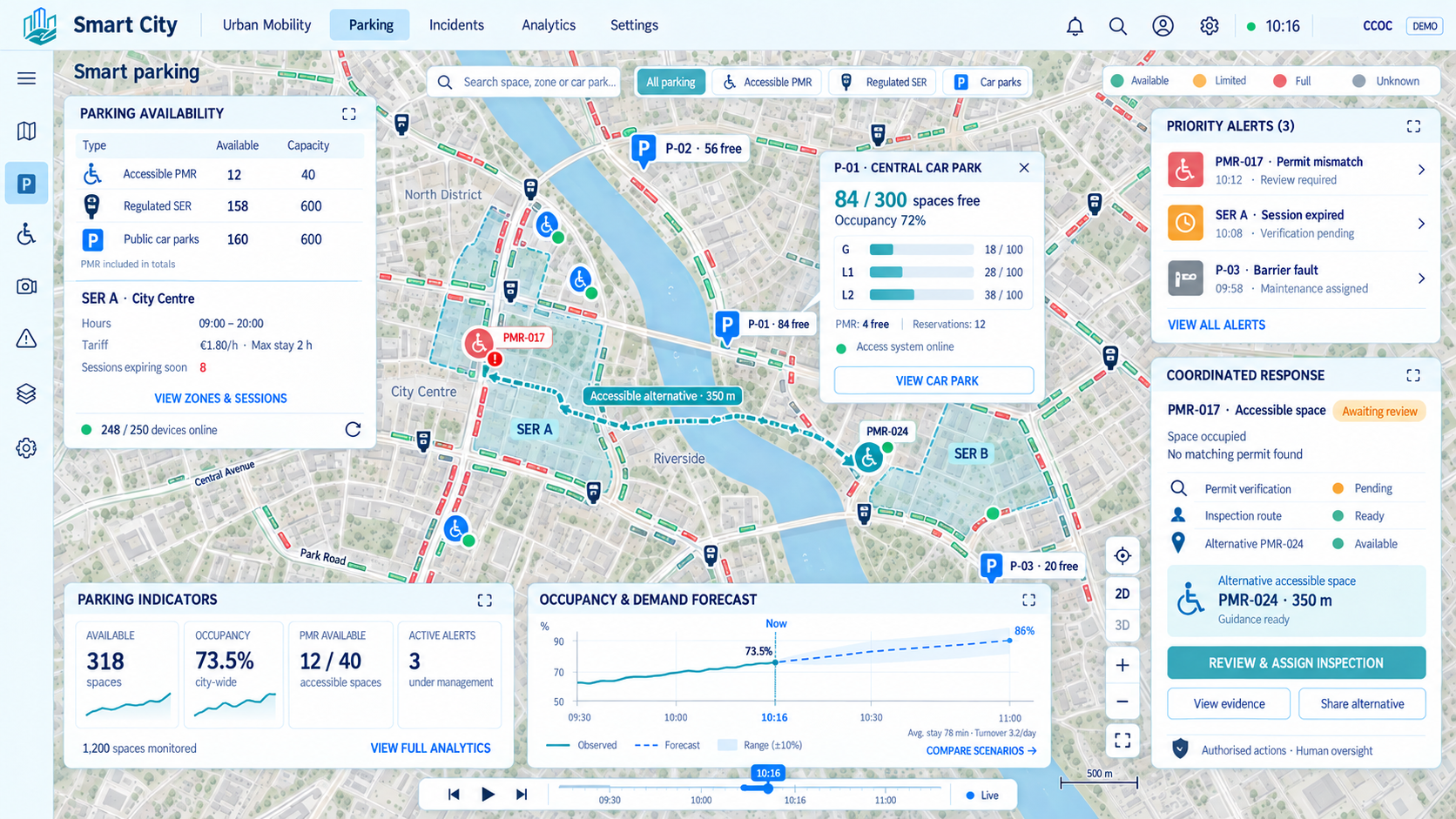Toggle the Car parks filter
1456x819 pixels.
pos(988,82)
